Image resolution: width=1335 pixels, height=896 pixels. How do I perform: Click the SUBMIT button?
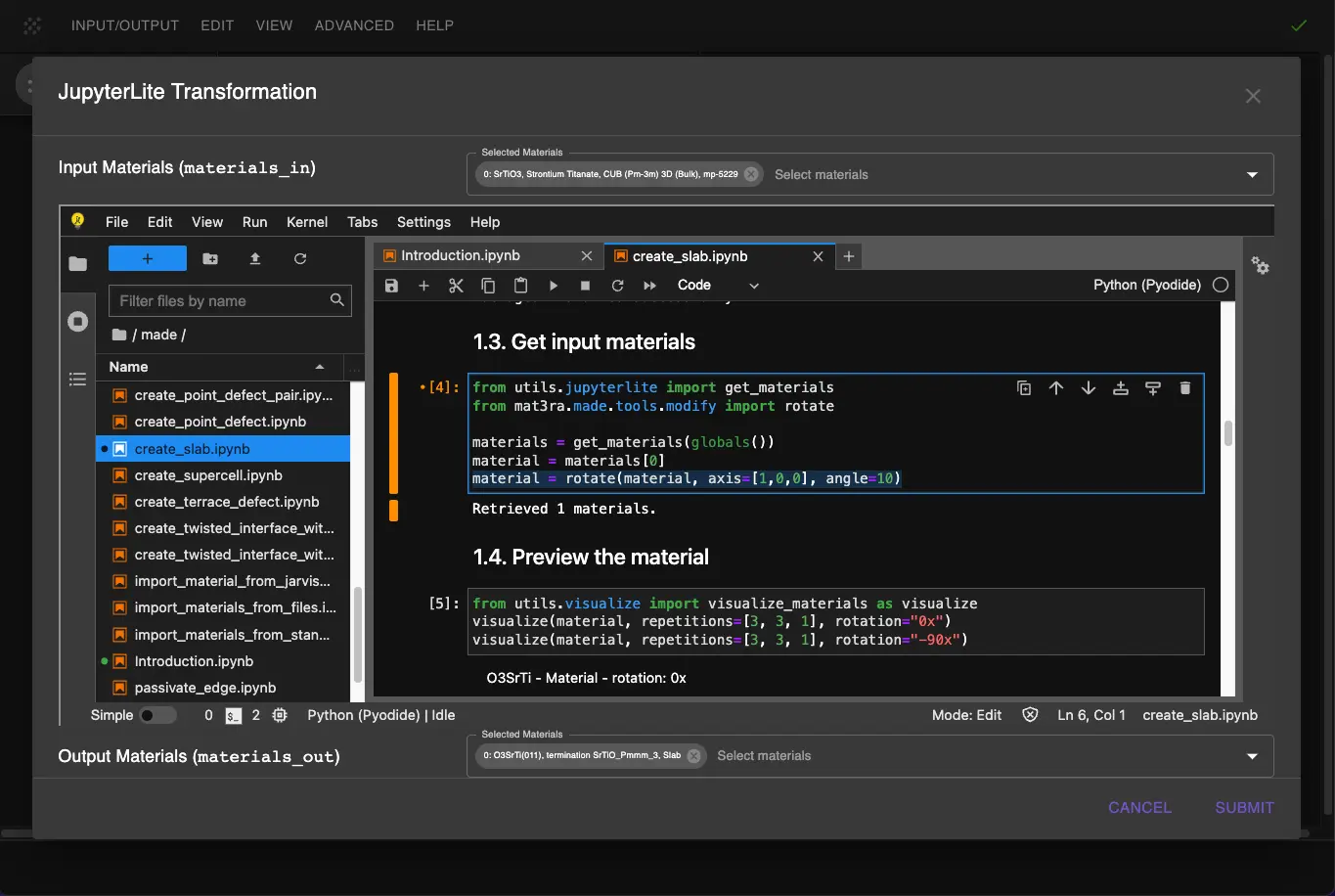click(1244, 807)
